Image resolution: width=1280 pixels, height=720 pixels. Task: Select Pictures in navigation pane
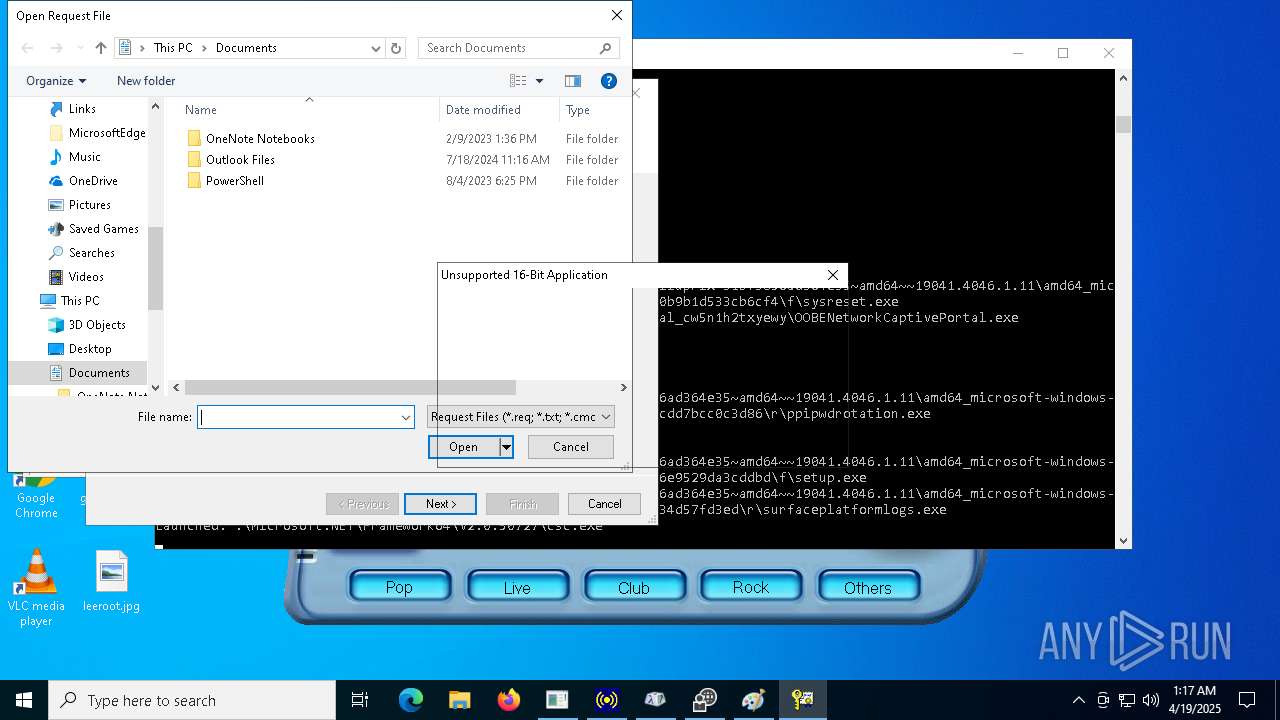click(89, 205)
